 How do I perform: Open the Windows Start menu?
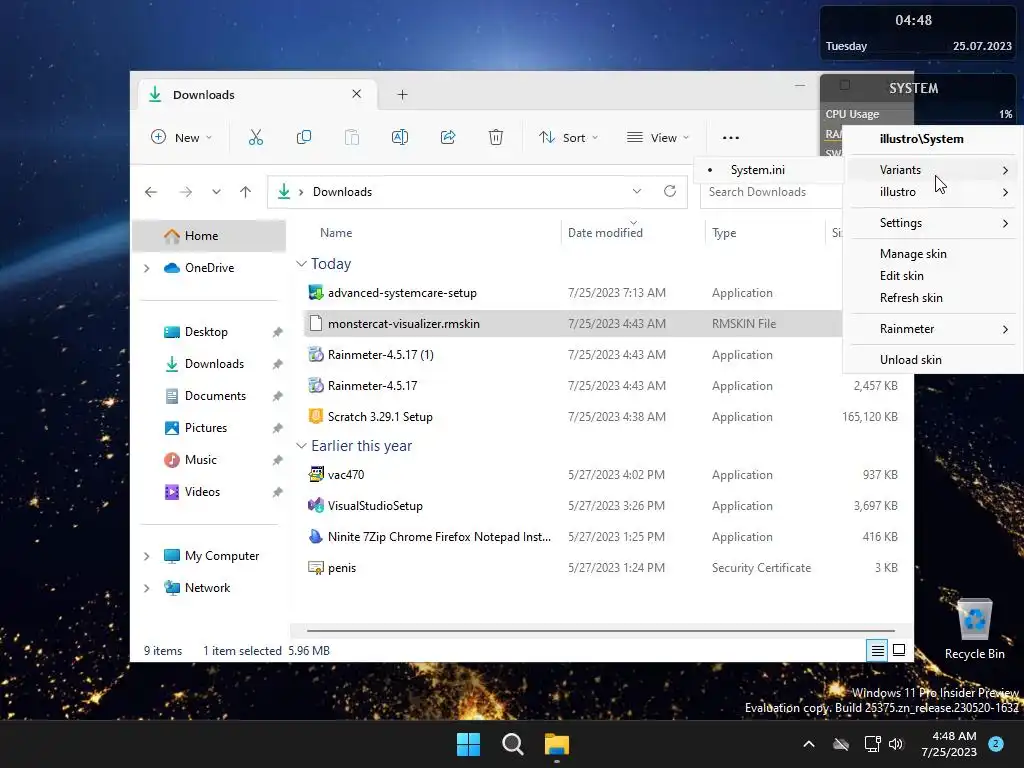click(468, 744)
